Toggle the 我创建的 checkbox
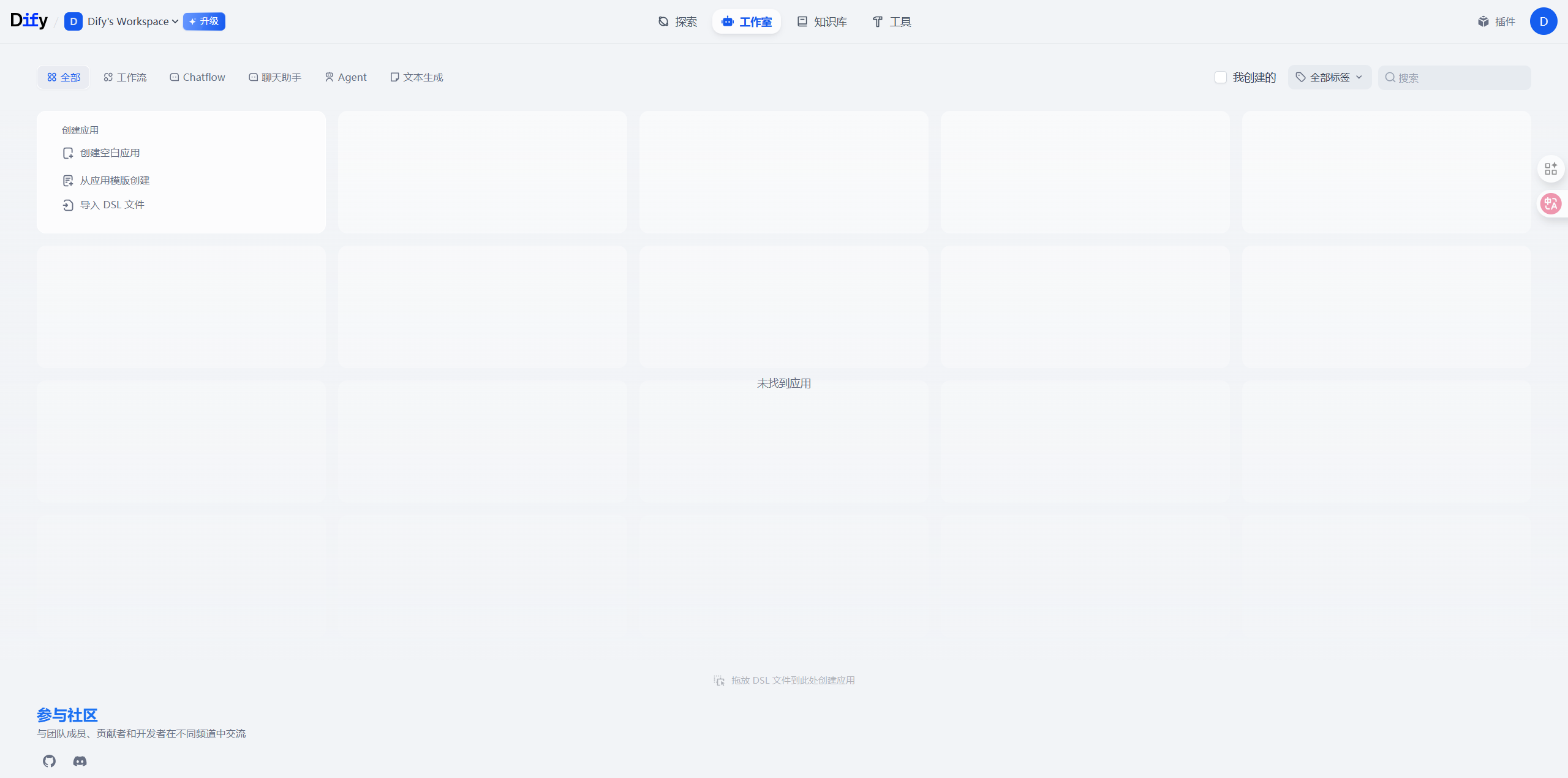1568x778 pixels. 1220,77
